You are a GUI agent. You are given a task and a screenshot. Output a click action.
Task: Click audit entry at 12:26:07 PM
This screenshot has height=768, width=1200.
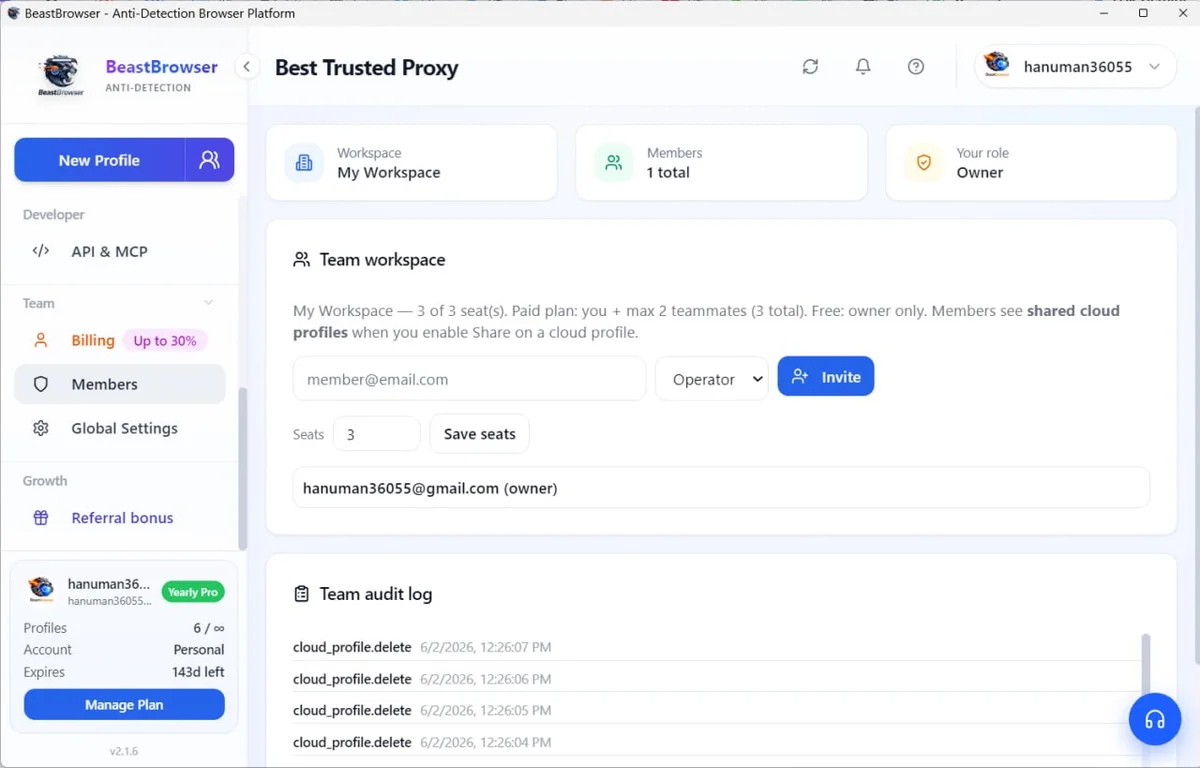point(717,647)
